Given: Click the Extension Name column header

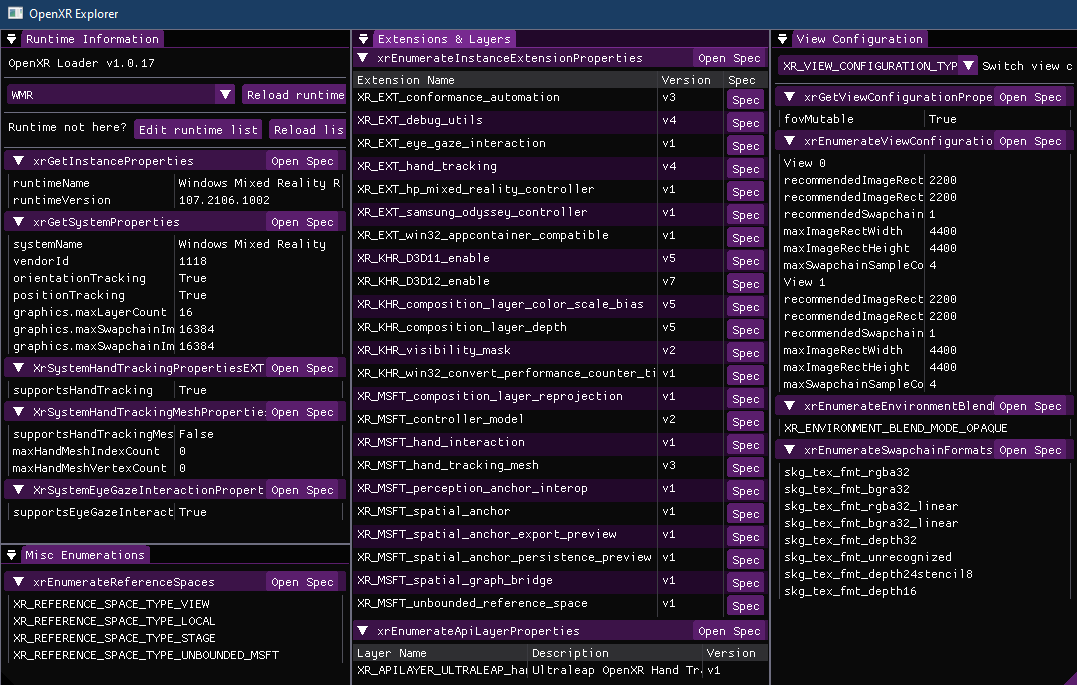Looking at the screenshot, I should [505, 80].
